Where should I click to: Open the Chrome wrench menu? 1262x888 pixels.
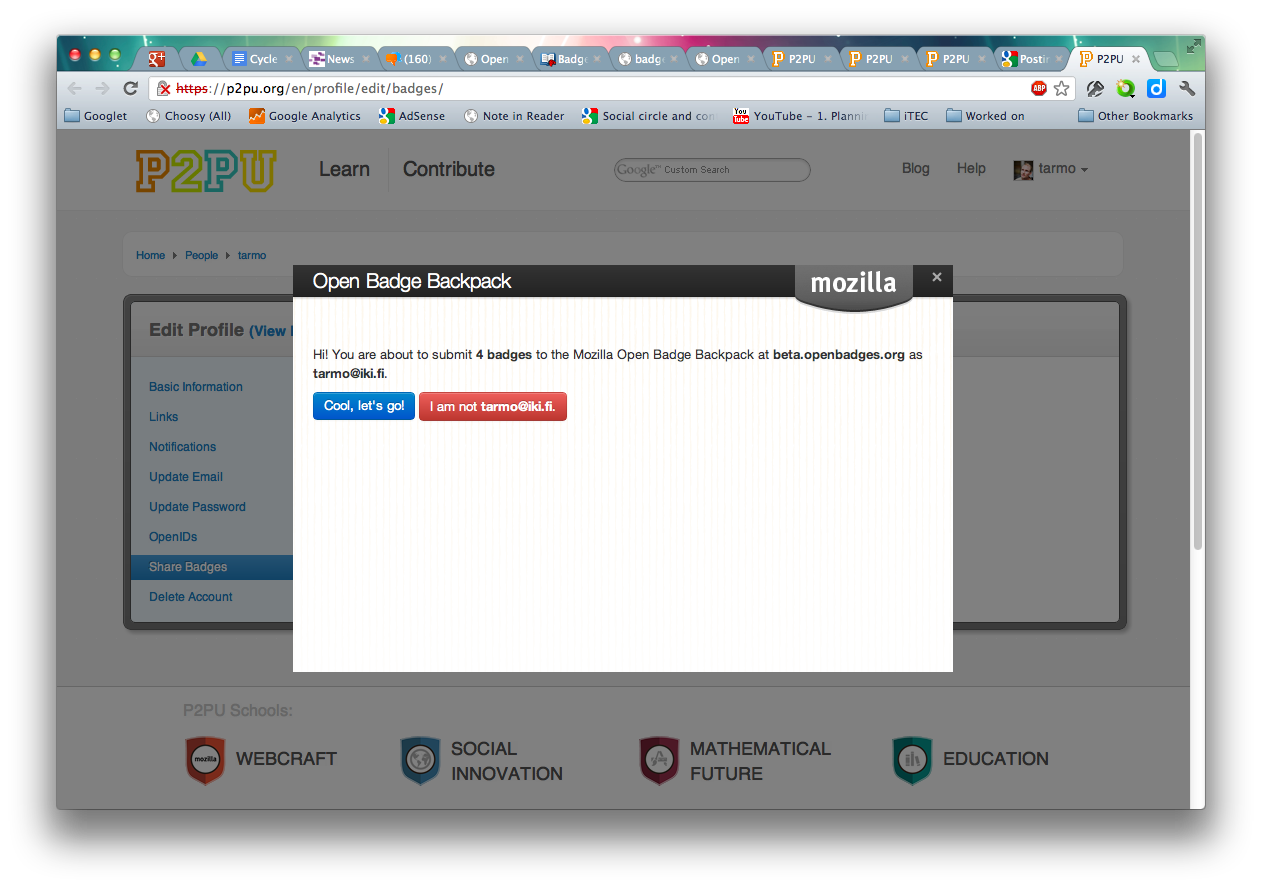pos(1187,89)
